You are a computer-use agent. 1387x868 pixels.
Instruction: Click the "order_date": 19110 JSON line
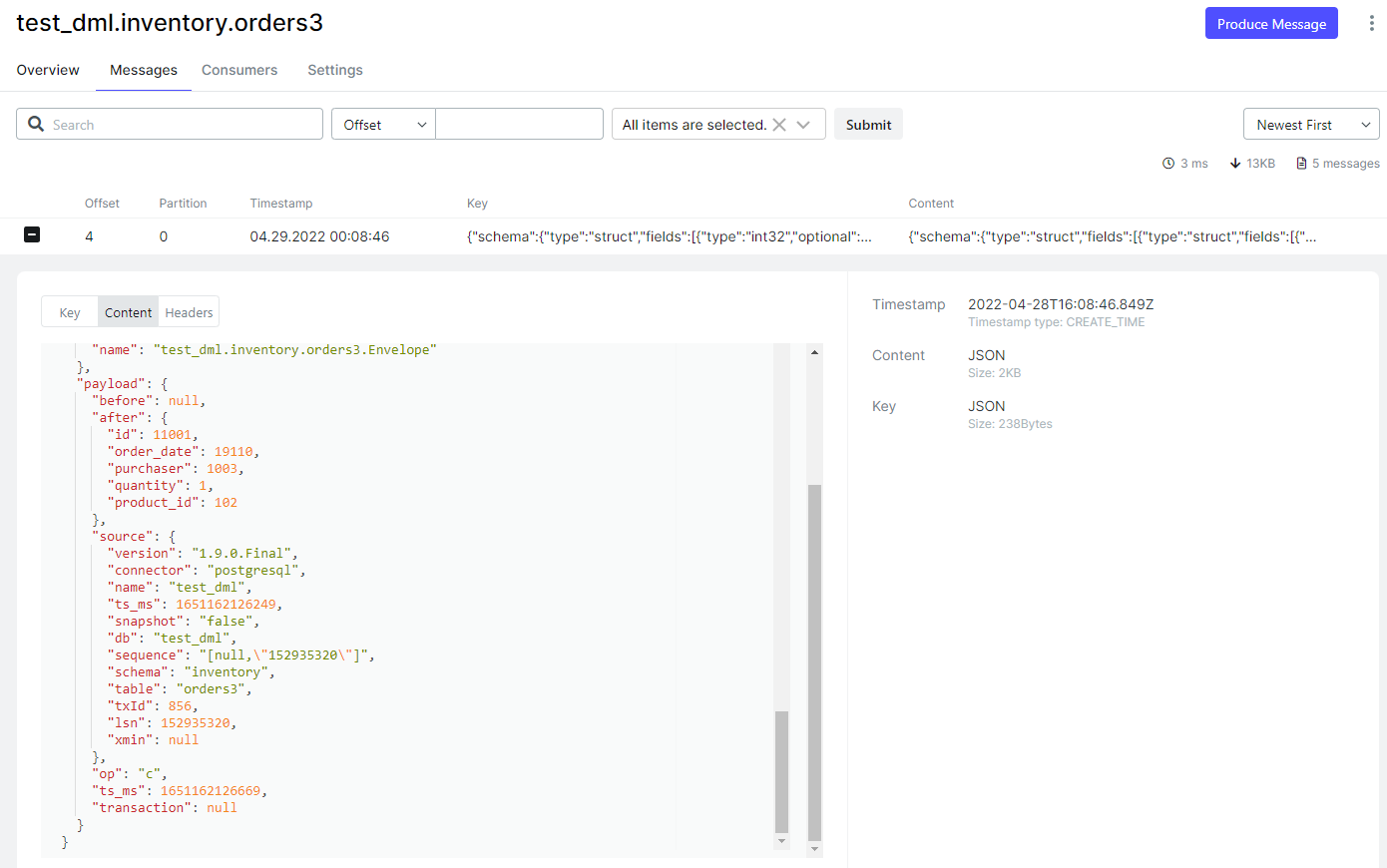tap(183, 451)
